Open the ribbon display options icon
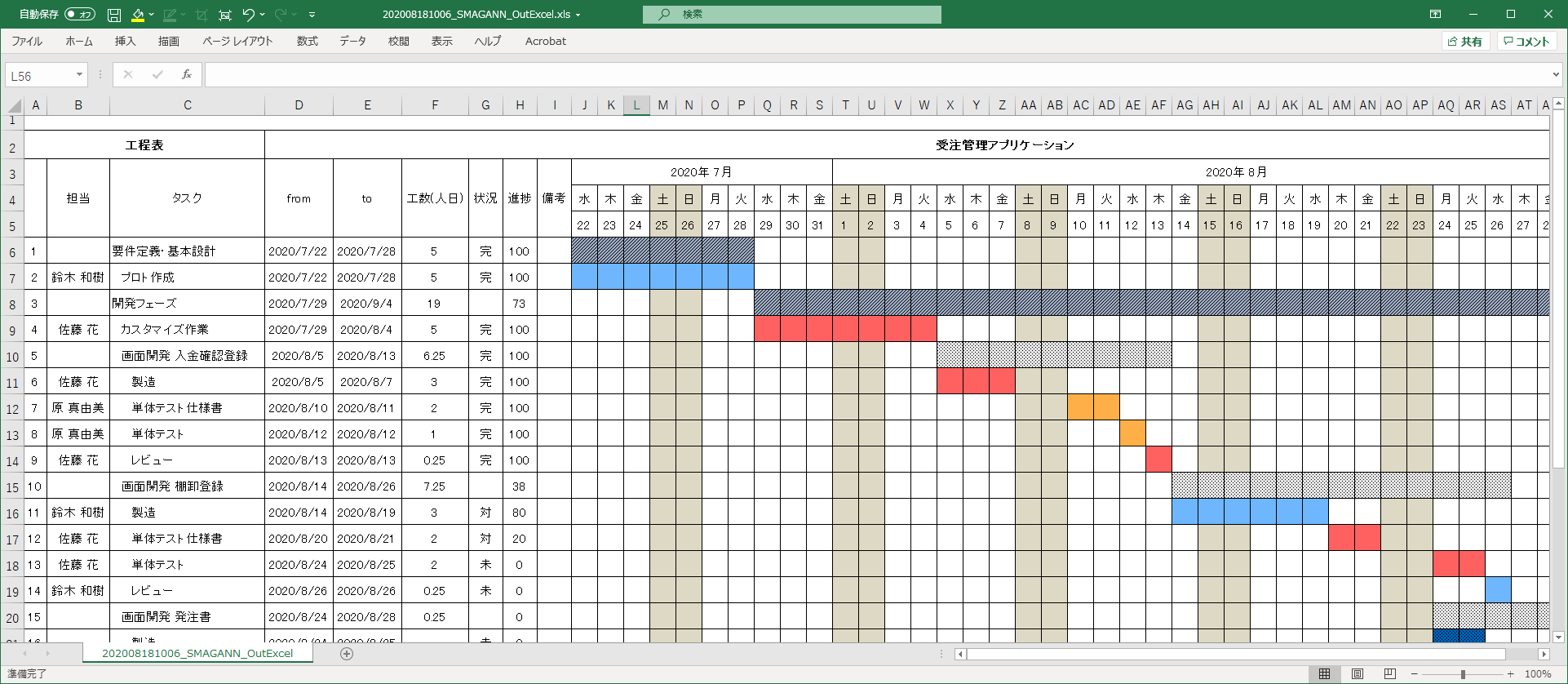The height and width of the screenshot is (684, 1568). point(1436,14)
